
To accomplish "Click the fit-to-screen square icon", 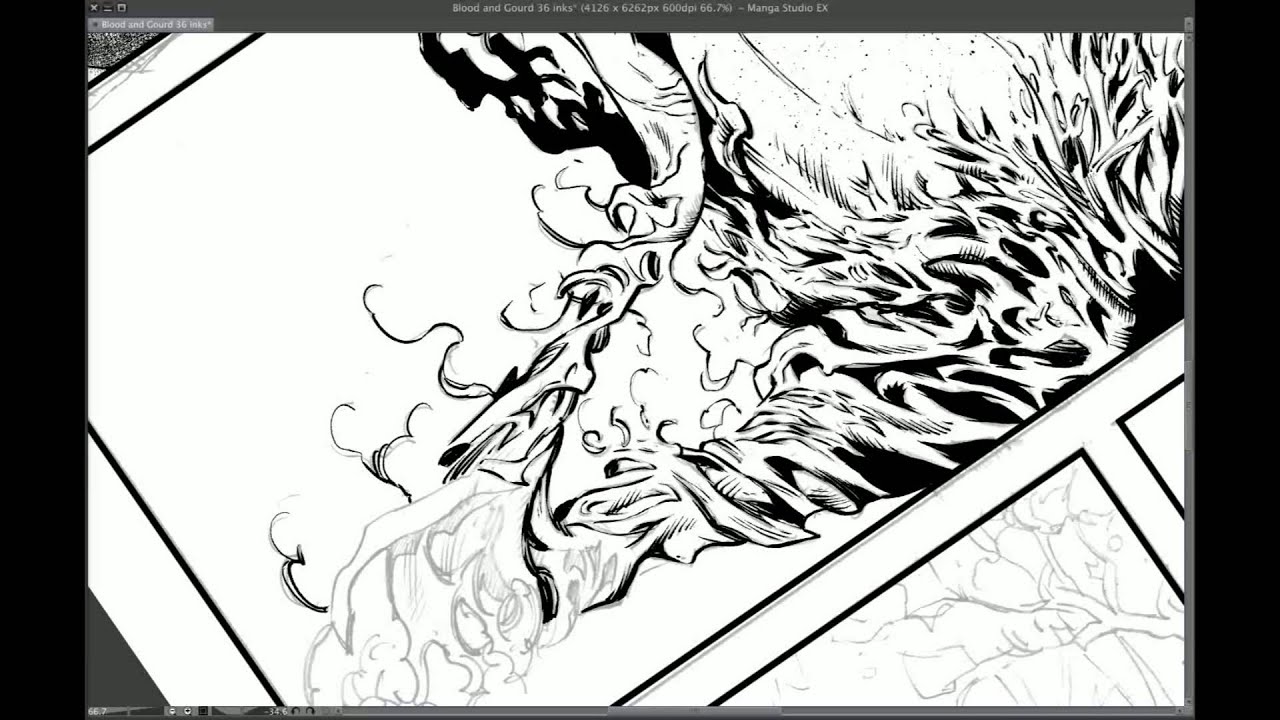I will point(203,711).
